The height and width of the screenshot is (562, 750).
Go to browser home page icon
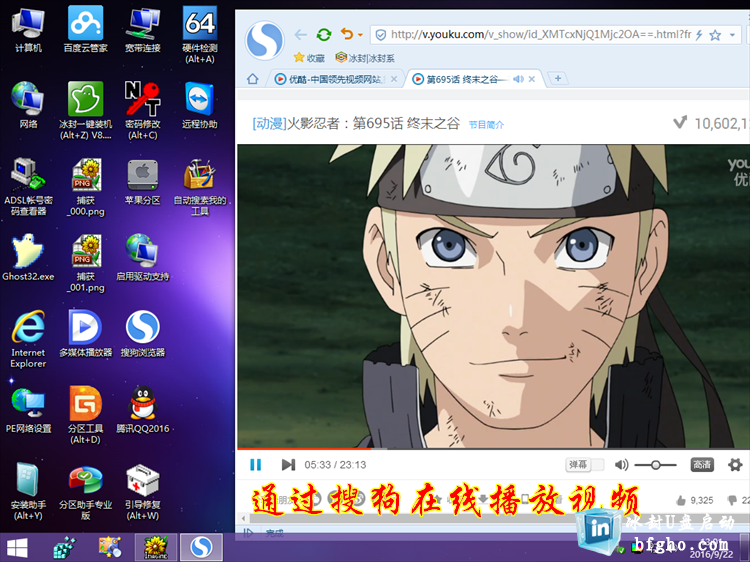tap(253, 79)
